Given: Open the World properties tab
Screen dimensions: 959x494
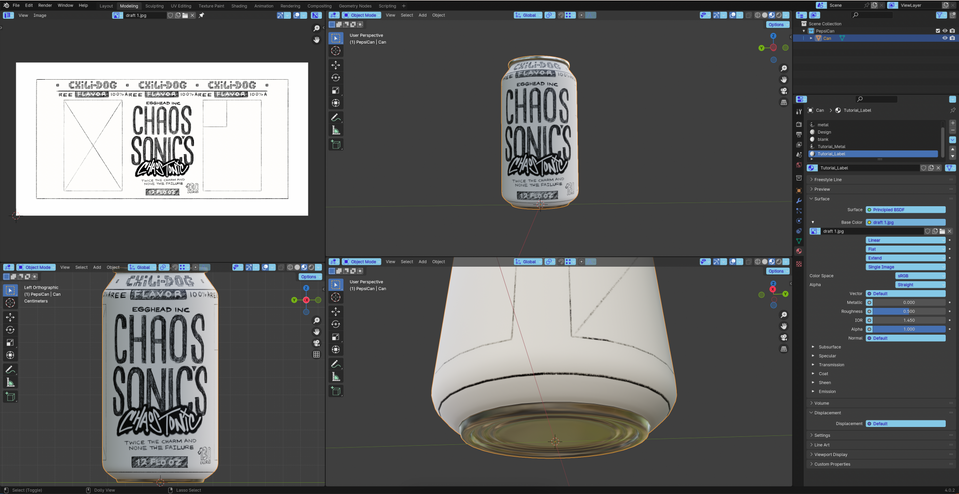Looking at the screenshot, I should point(799,165).
